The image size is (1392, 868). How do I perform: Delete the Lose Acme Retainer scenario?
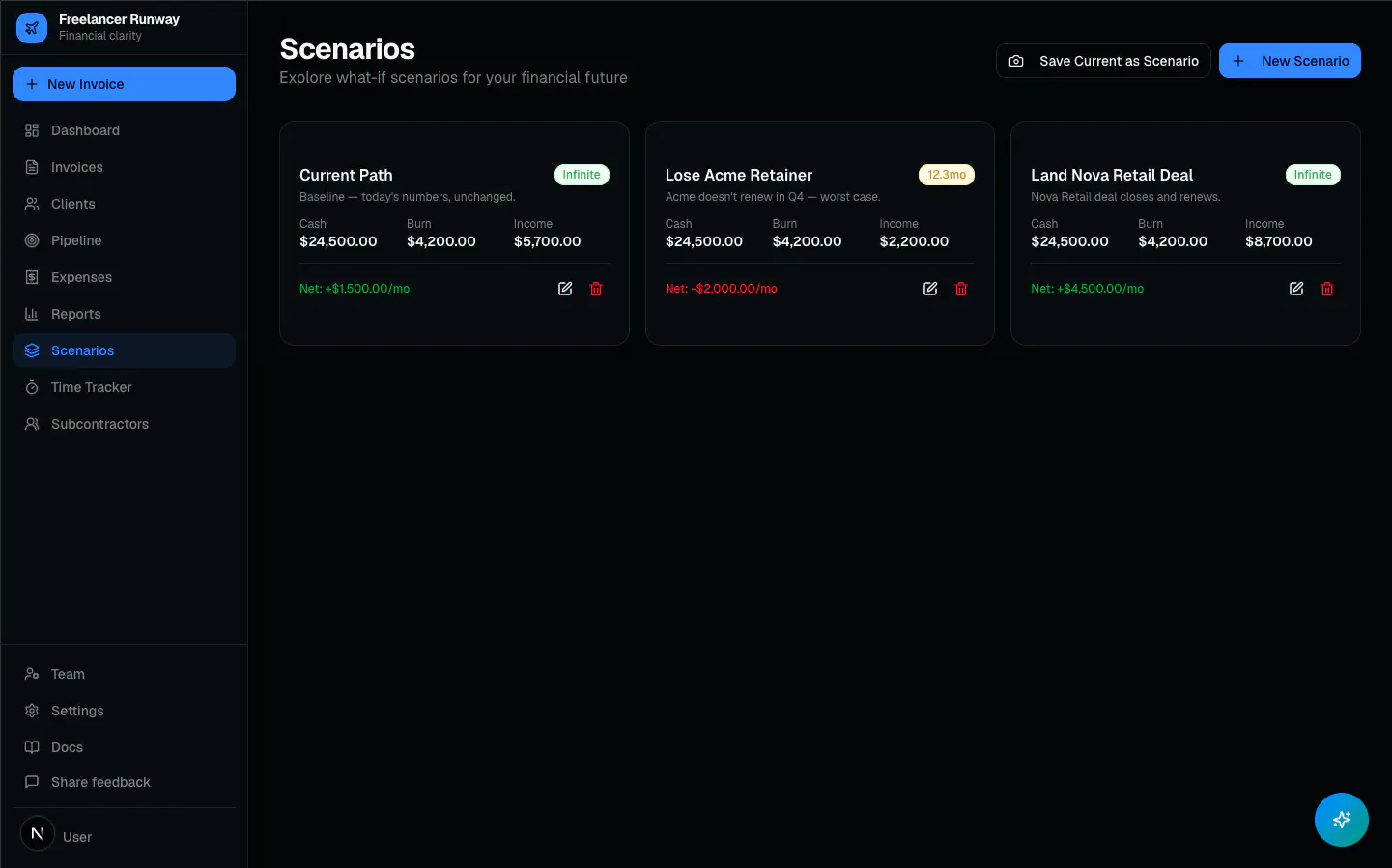click(961, 289)
